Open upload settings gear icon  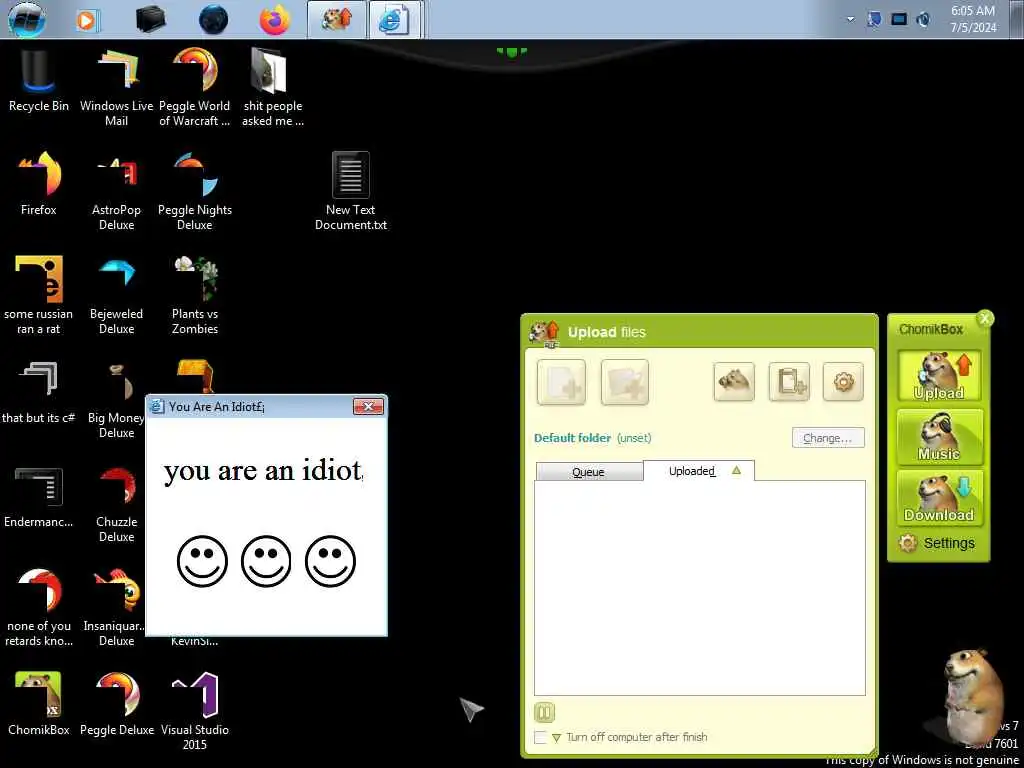tap(843, 382)
